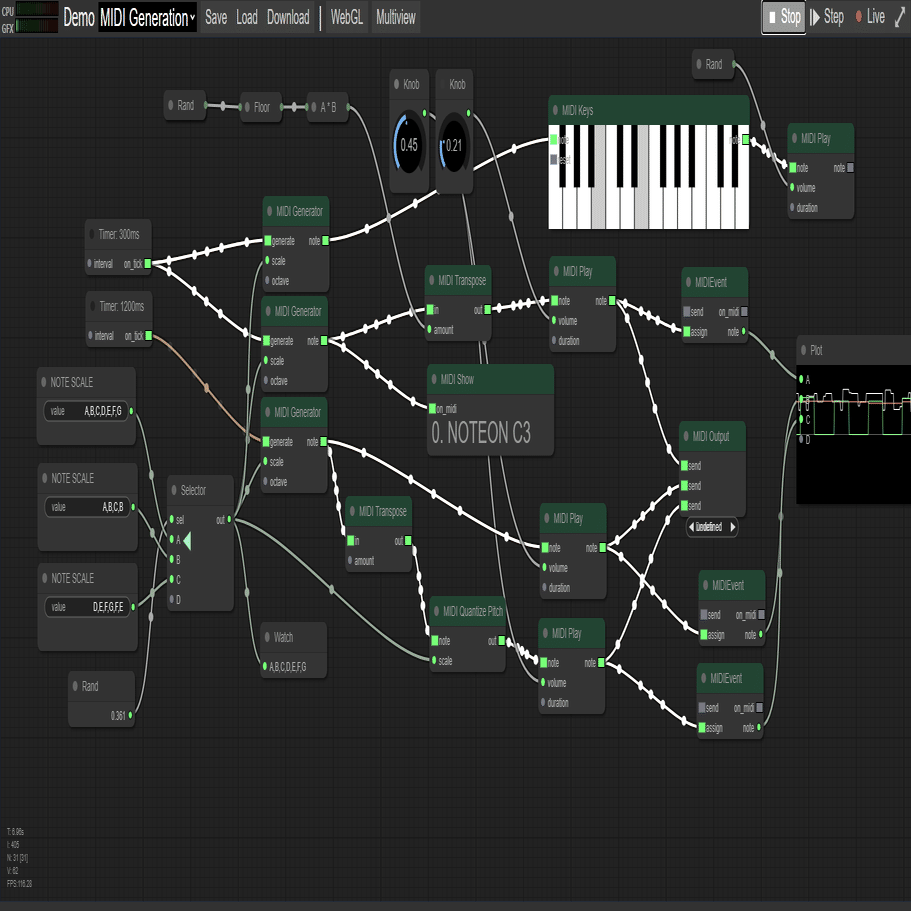Click the knob showing 0.45
The height and width of the screenshot is (911, 911).
click(409, 144)
